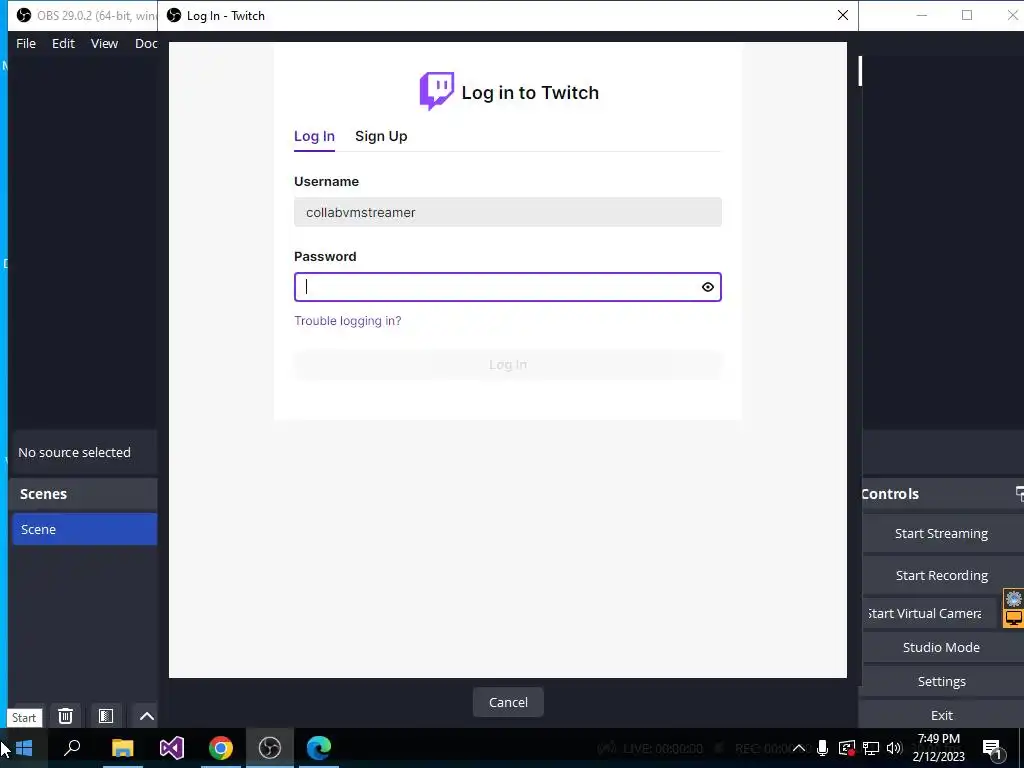Click the Exit button in OBS Controls

click(941, 715)
